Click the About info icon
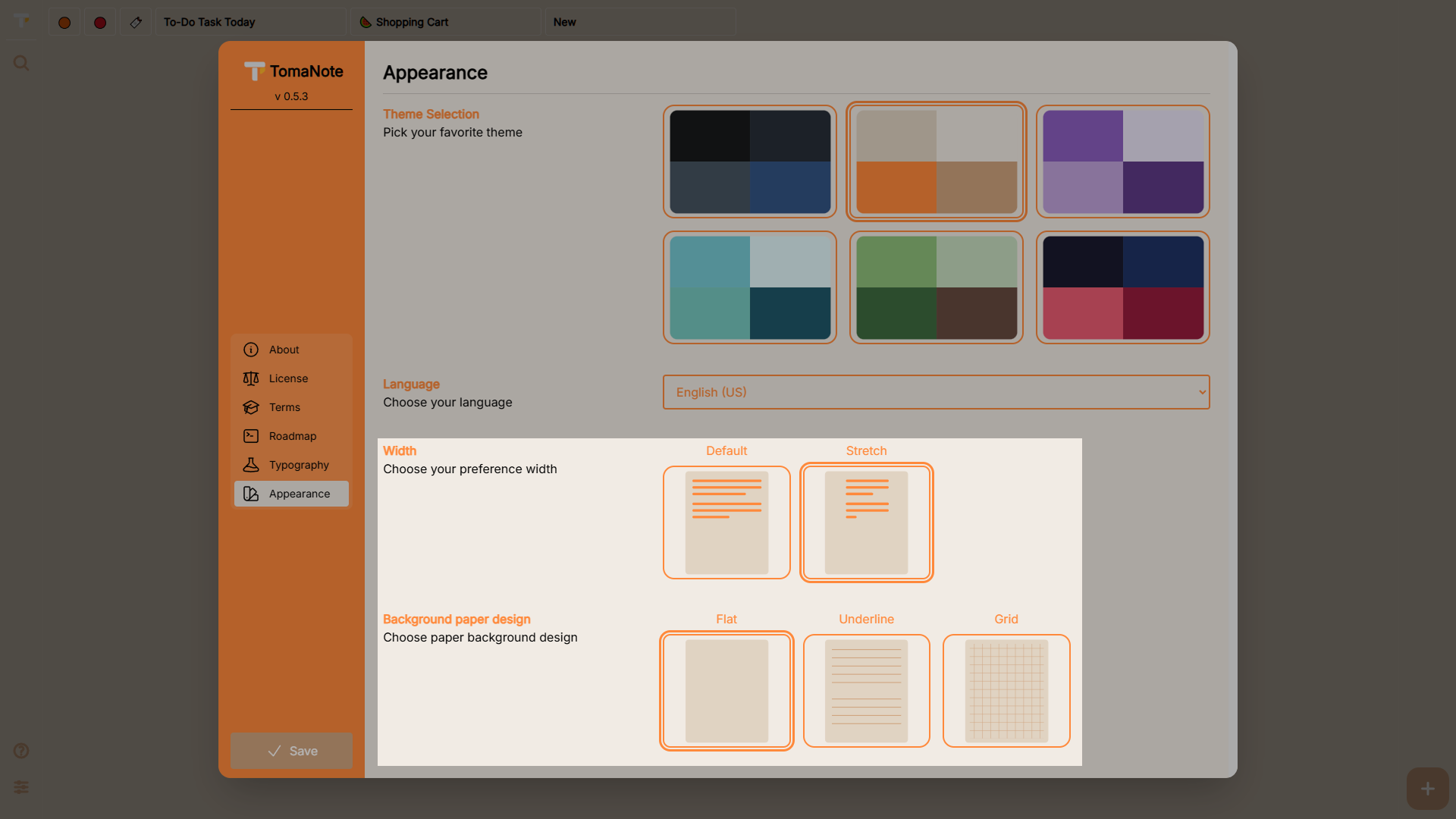Screen dimensions: 1456x819 click(251, 350)
